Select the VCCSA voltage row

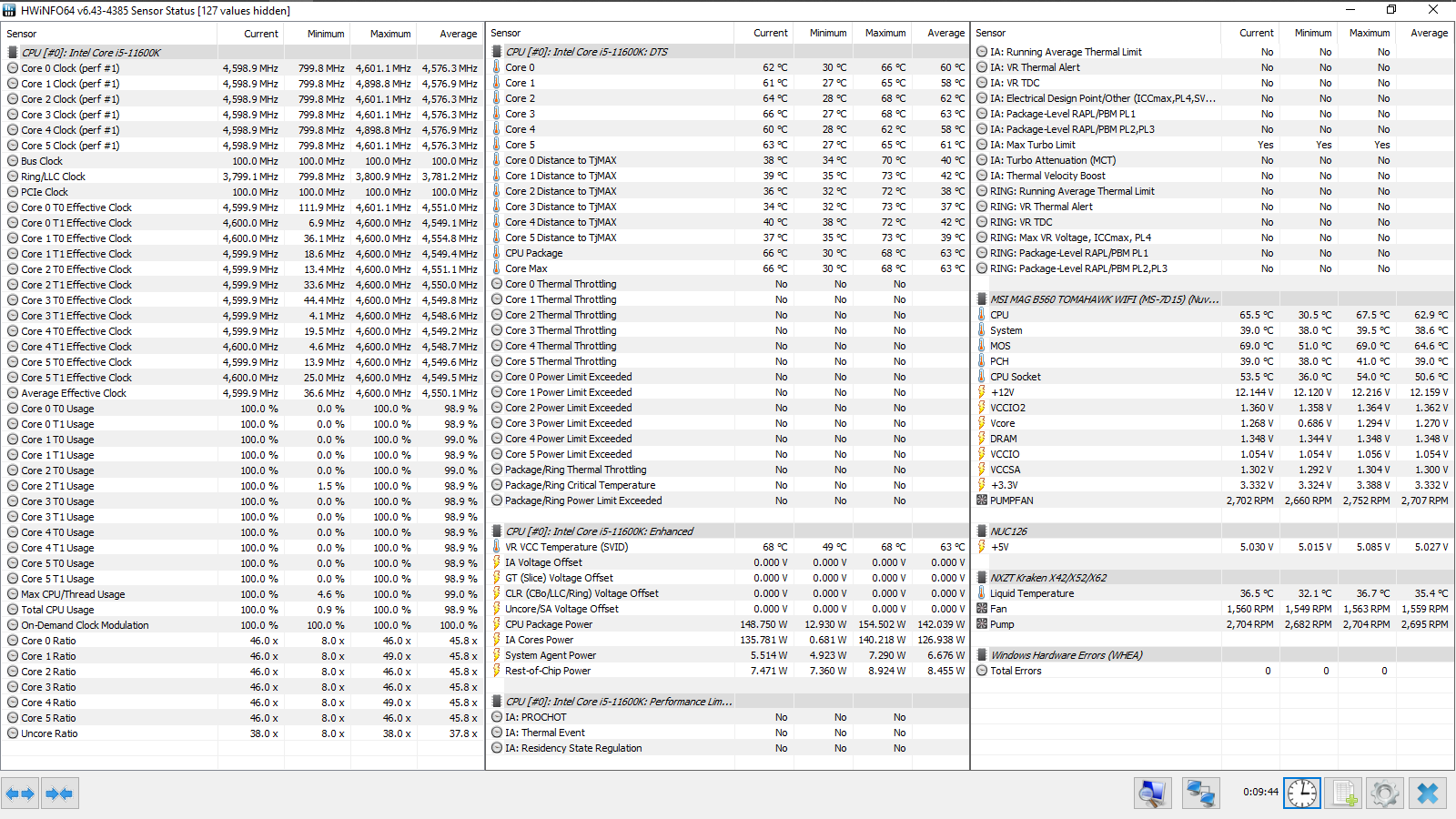pos(1213,470)
